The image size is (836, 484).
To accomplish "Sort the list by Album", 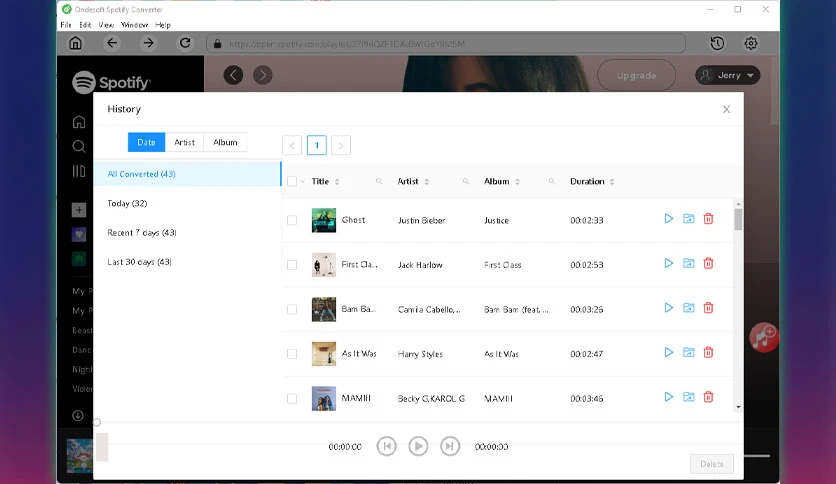I will point(517,182).
